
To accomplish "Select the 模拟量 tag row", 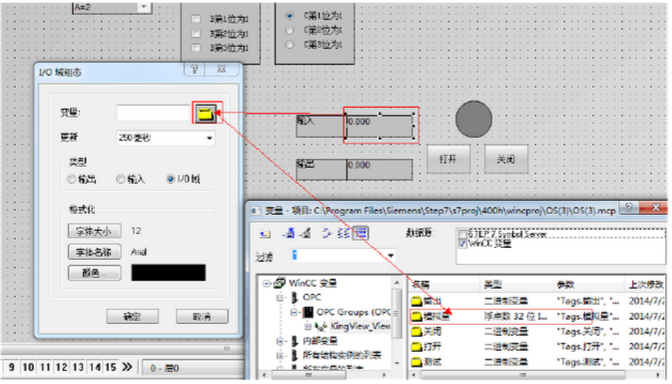I will pos(501,316).
